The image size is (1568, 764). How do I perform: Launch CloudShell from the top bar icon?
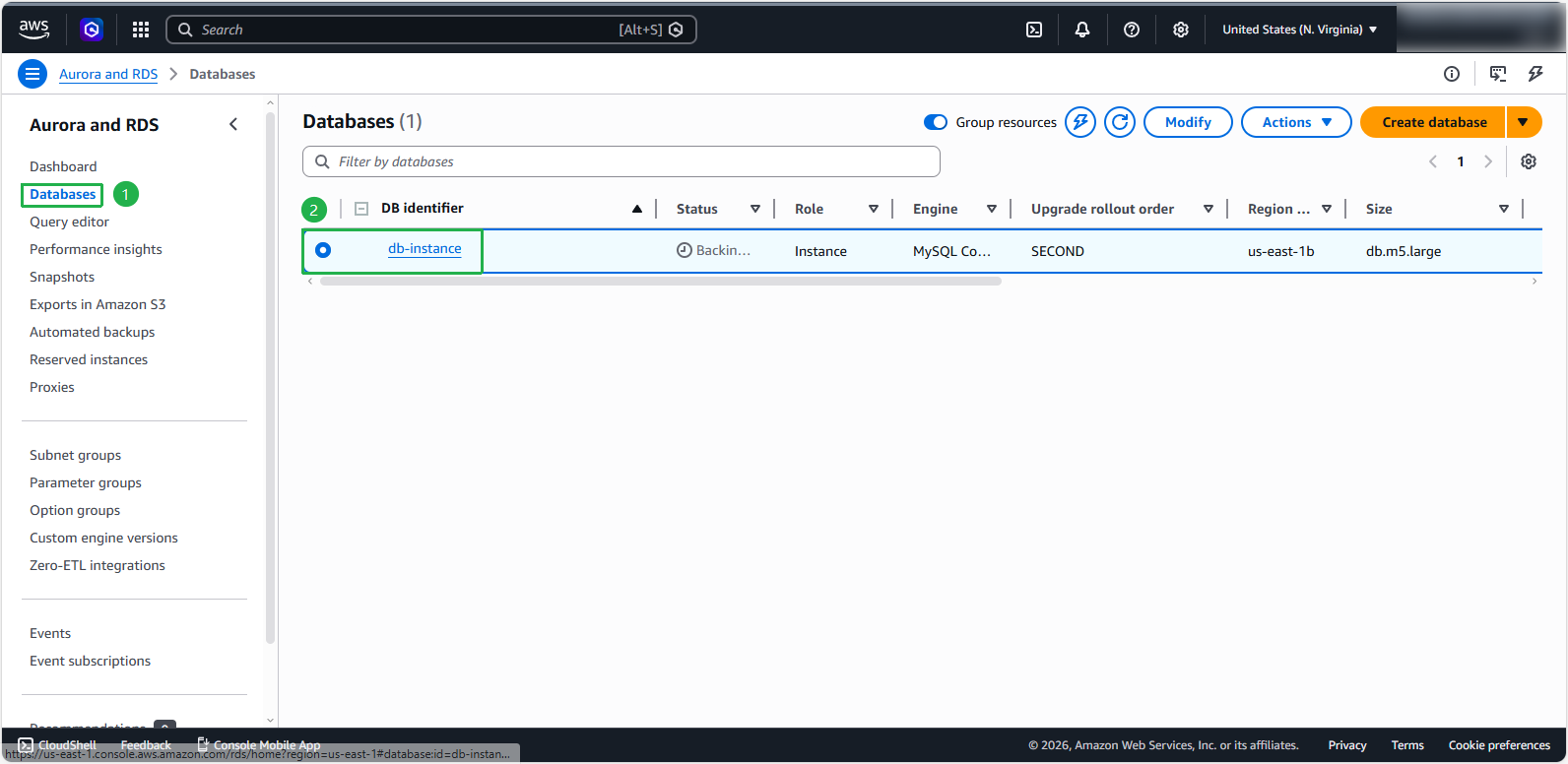1034,30
